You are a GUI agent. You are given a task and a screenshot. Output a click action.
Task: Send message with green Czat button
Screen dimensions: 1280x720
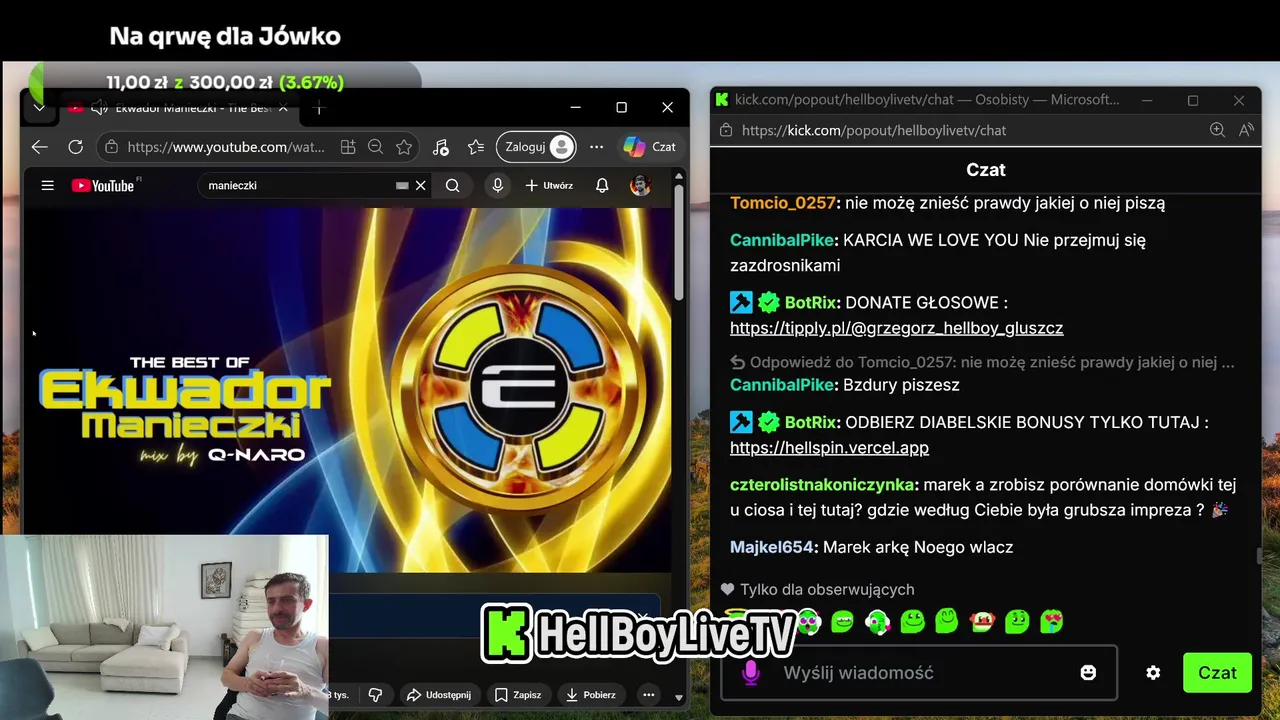click(x=1217, y=673)
